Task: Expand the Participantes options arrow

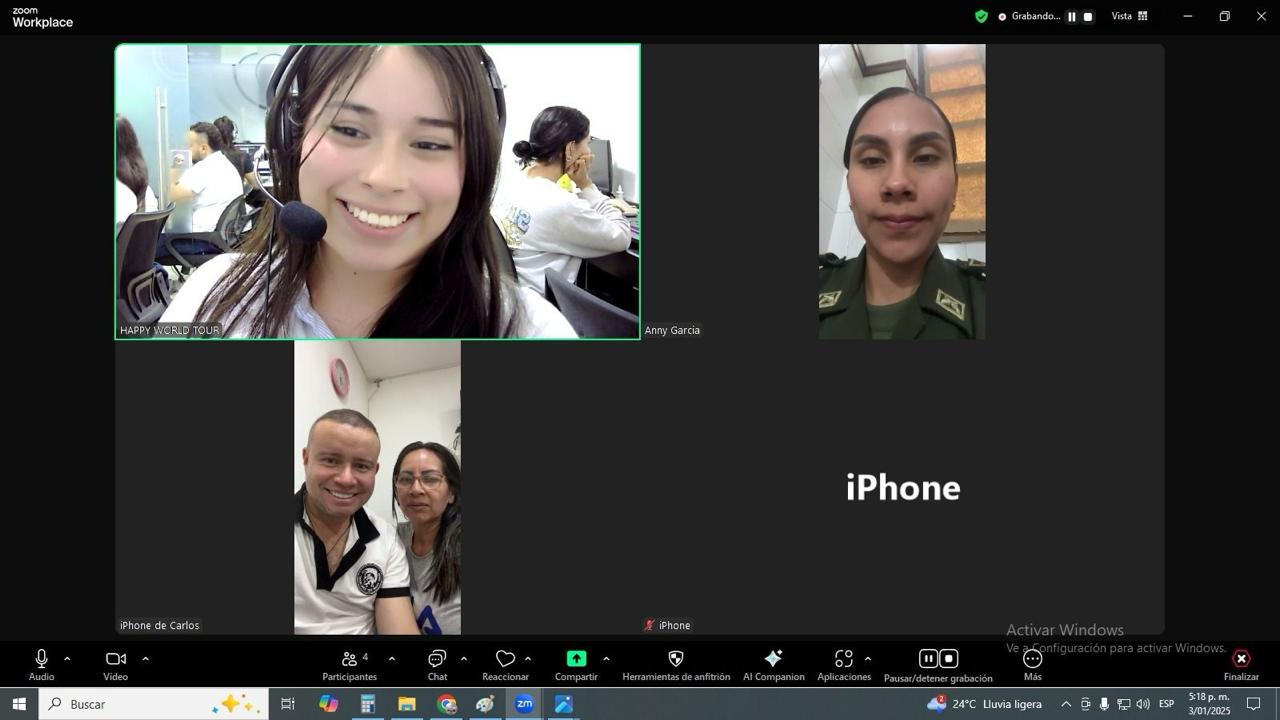Action: pos(391,659)
